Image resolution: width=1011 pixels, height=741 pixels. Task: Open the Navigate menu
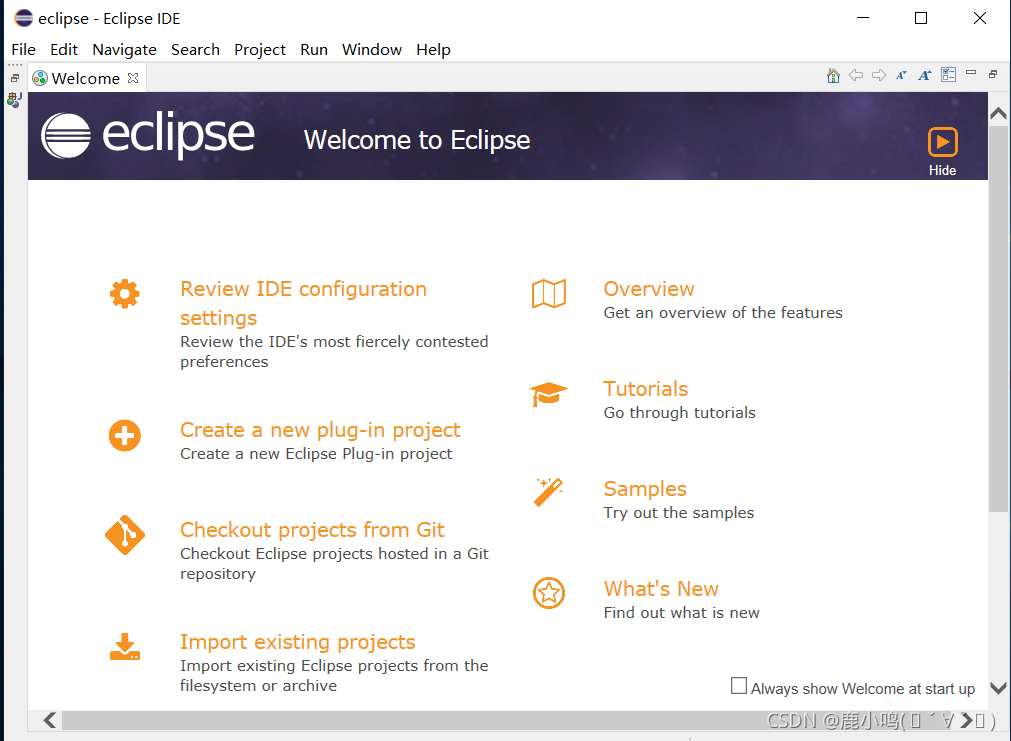124,50
